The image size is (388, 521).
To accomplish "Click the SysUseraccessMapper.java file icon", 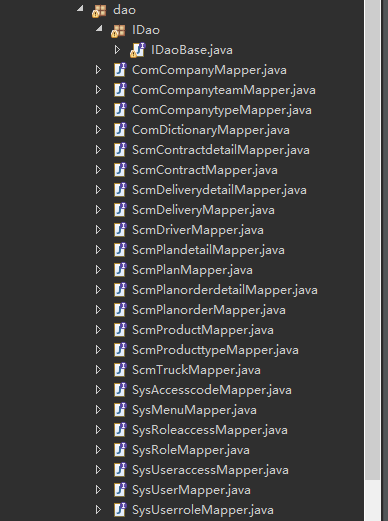I will pyautogui.click(x=120, y=470).
